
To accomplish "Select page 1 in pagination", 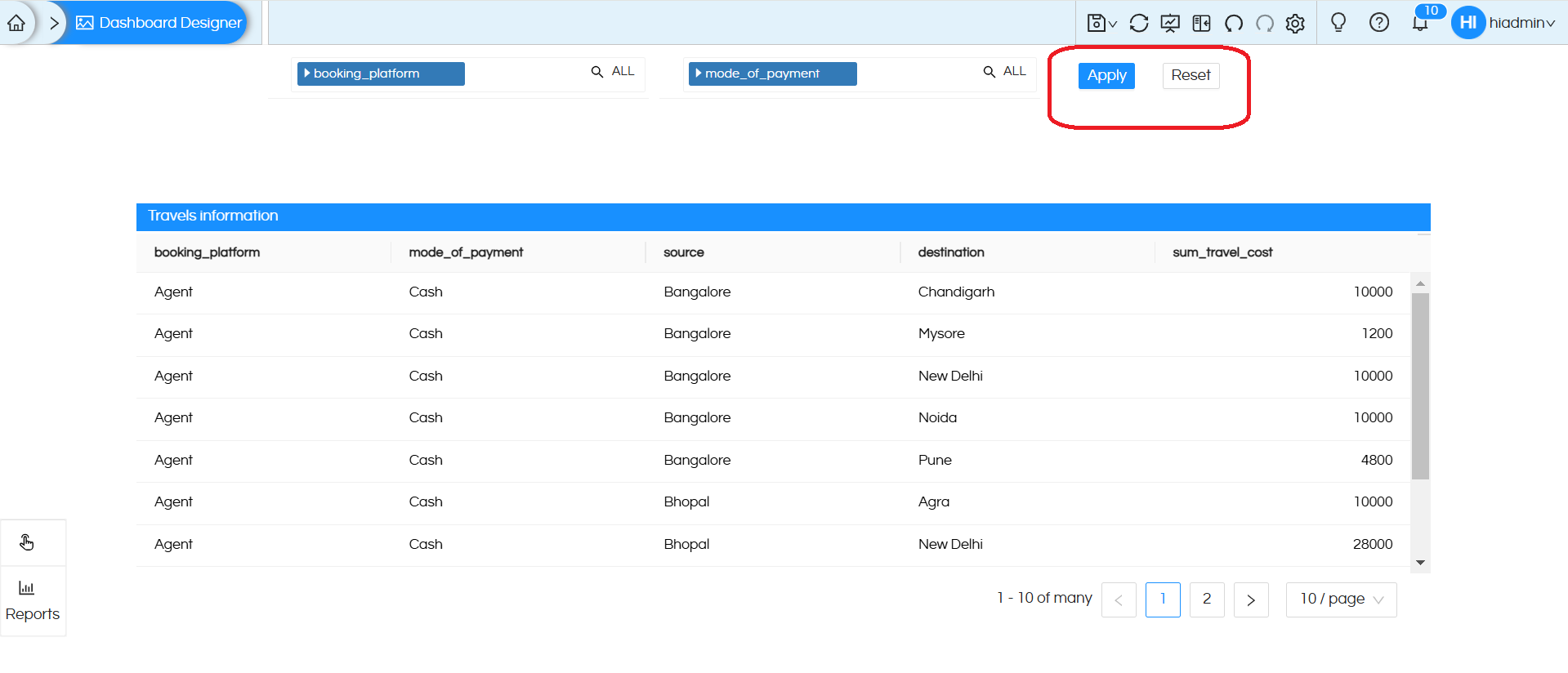I will (x=1163, y=599).
